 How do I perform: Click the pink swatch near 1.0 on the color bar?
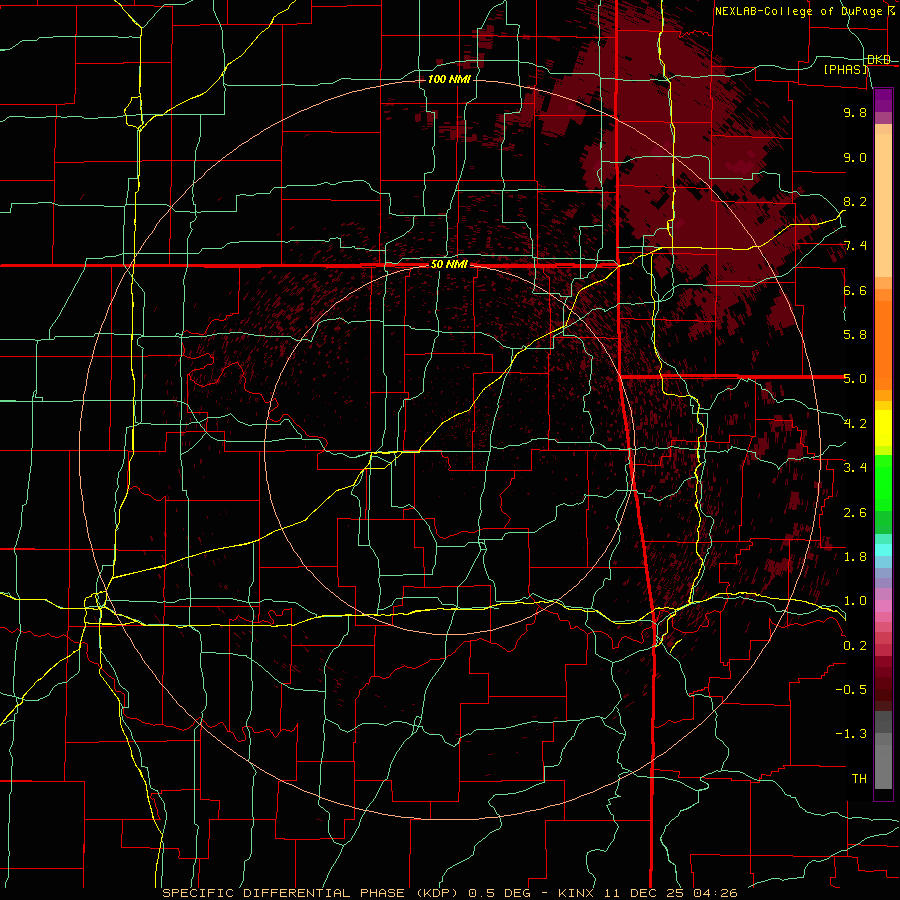883,606
